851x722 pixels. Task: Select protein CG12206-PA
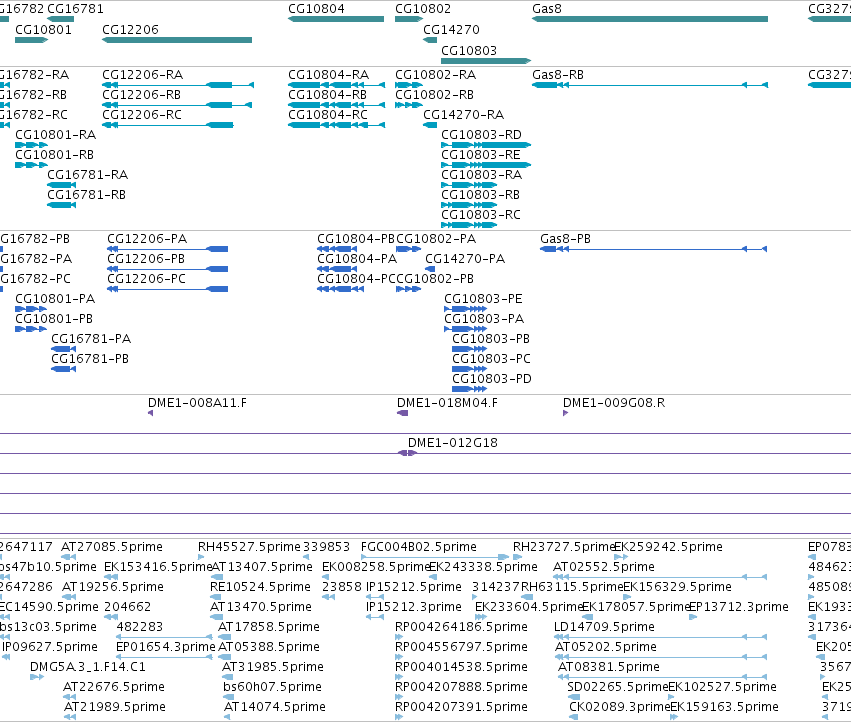168,249
